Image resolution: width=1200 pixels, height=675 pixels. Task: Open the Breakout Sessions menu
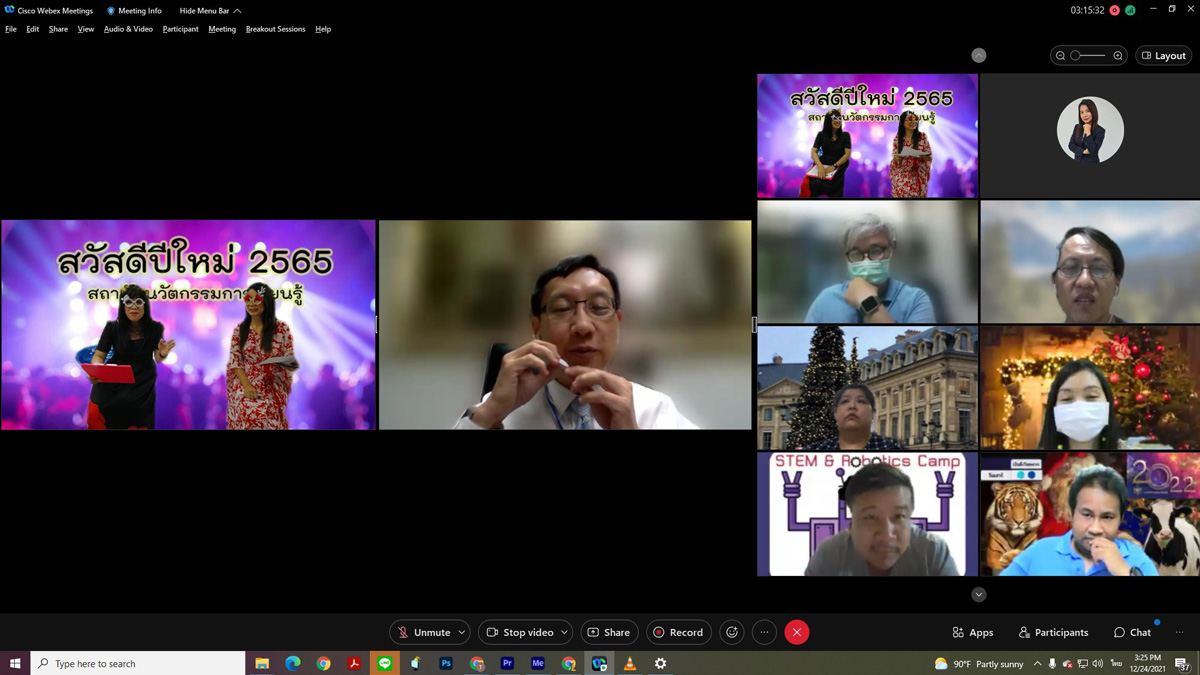click(x=275, y=29)
